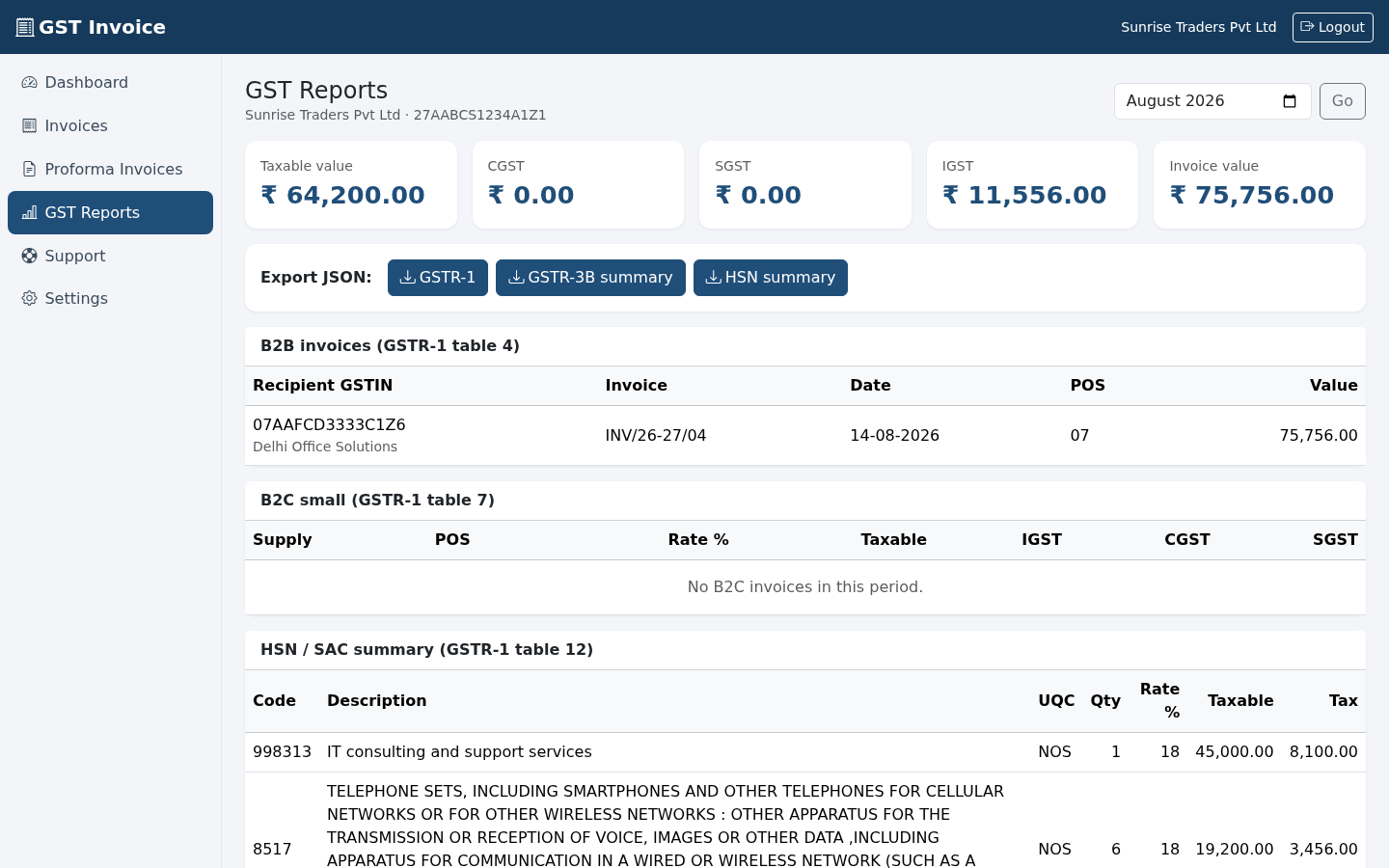Select the GST Reports sidebar item
This screenshot has width=1389, height=868.
(x=110, y=212)
